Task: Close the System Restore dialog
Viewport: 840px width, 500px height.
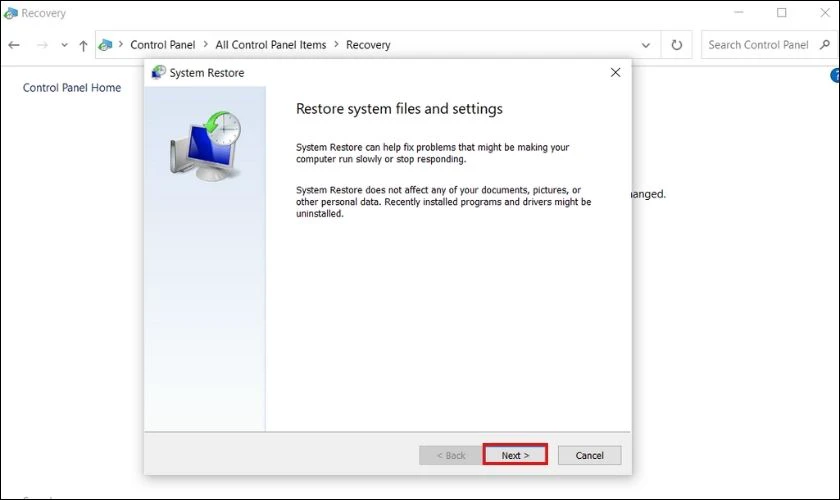Action: [x=616, y=72]
